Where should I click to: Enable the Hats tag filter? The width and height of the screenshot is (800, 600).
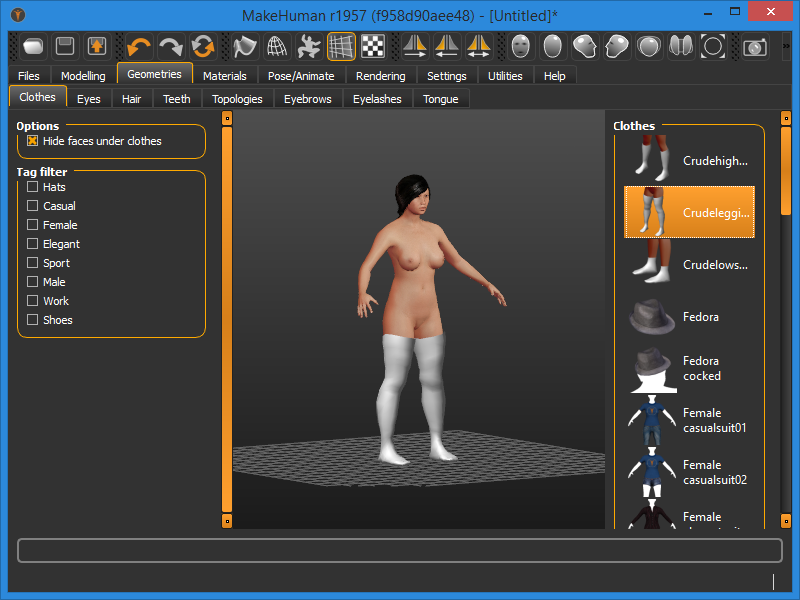[33, 187]
